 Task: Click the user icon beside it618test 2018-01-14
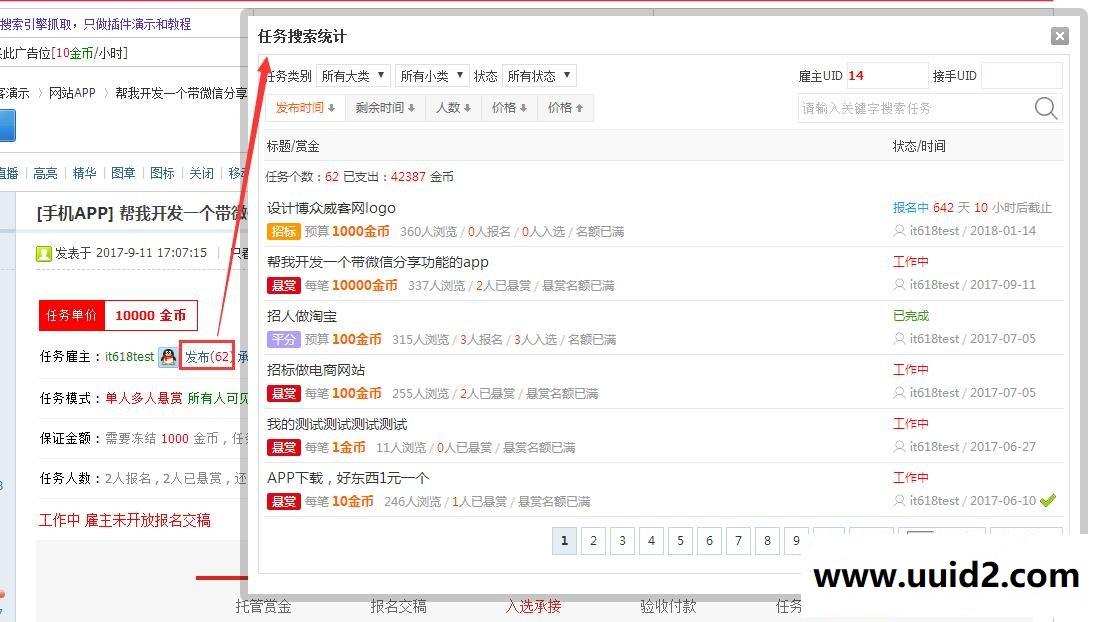tap(899, 231)
